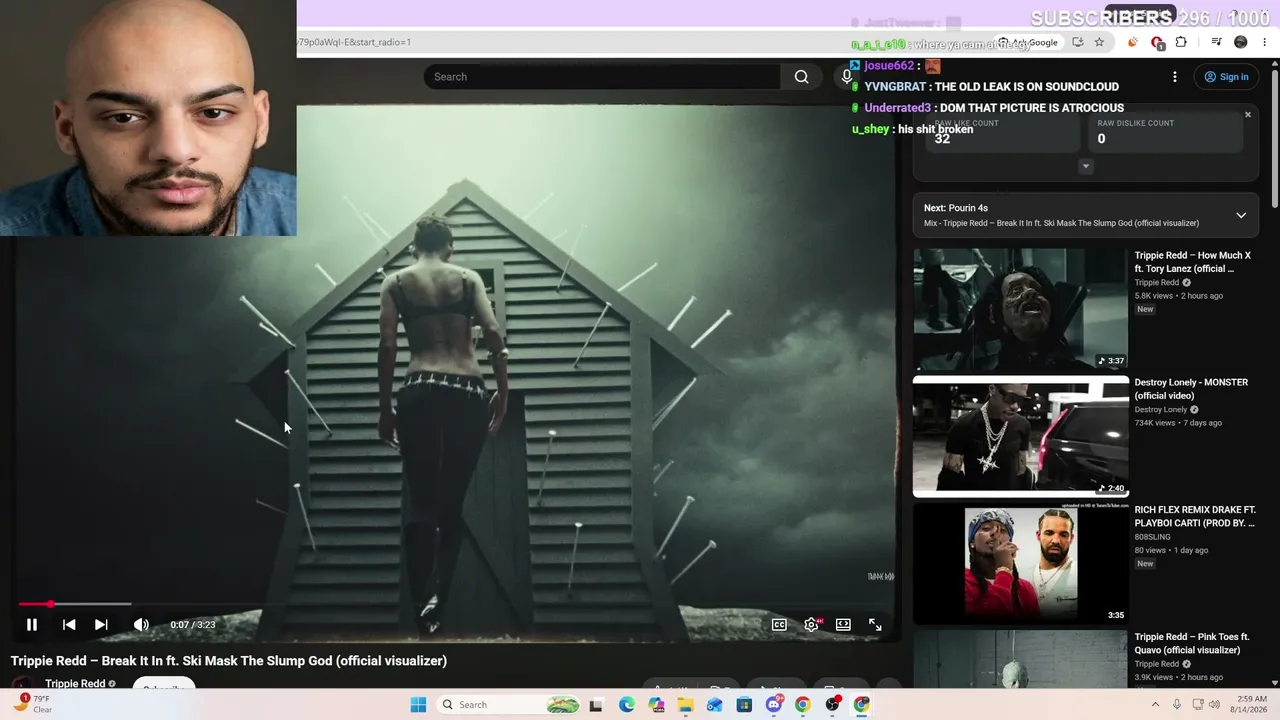Open Chrome extensions puzzle icon
The height and width of the screenshot is (720, 1280).
(1181, 42)
